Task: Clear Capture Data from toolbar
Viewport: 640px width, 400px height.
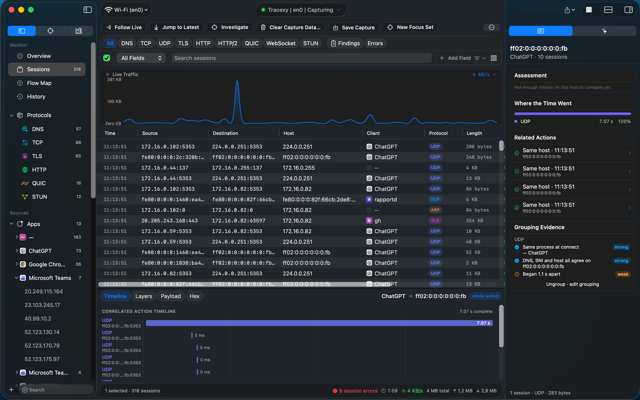Action: [290, 27]
